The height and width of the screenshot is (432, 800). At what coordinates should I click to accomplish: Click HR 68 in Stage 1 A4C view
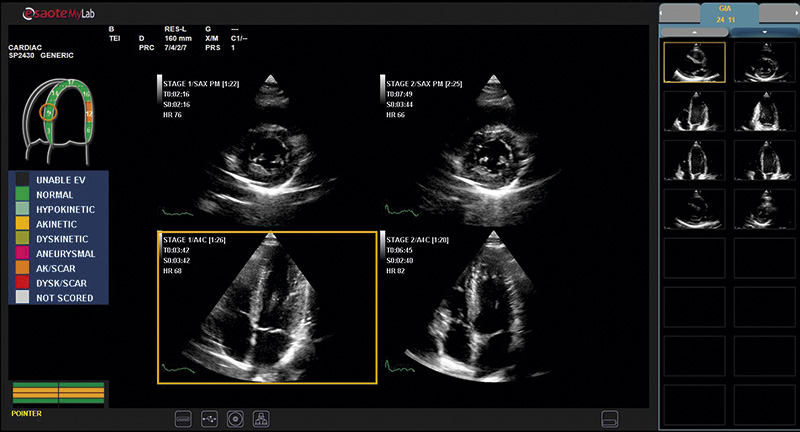tap(172, 271)
